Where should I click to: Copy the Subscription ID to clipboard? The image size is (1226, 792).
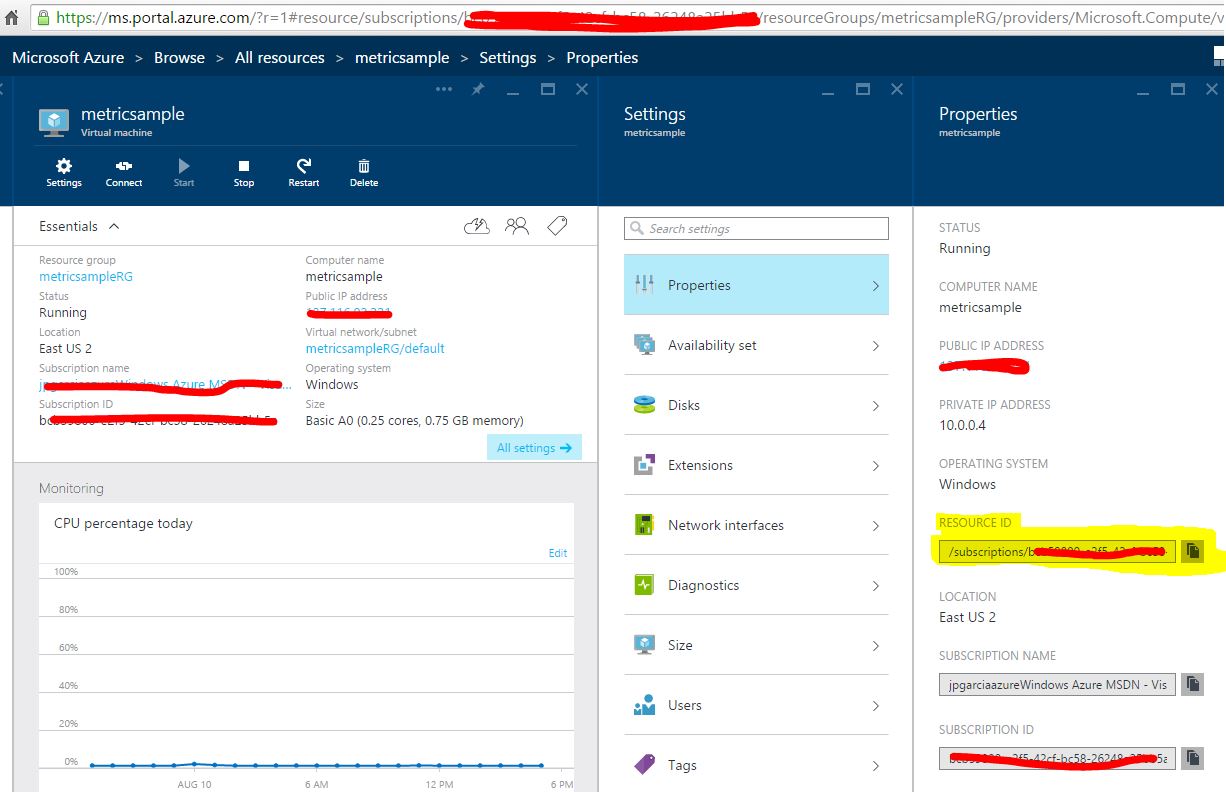click(1192, 758)
